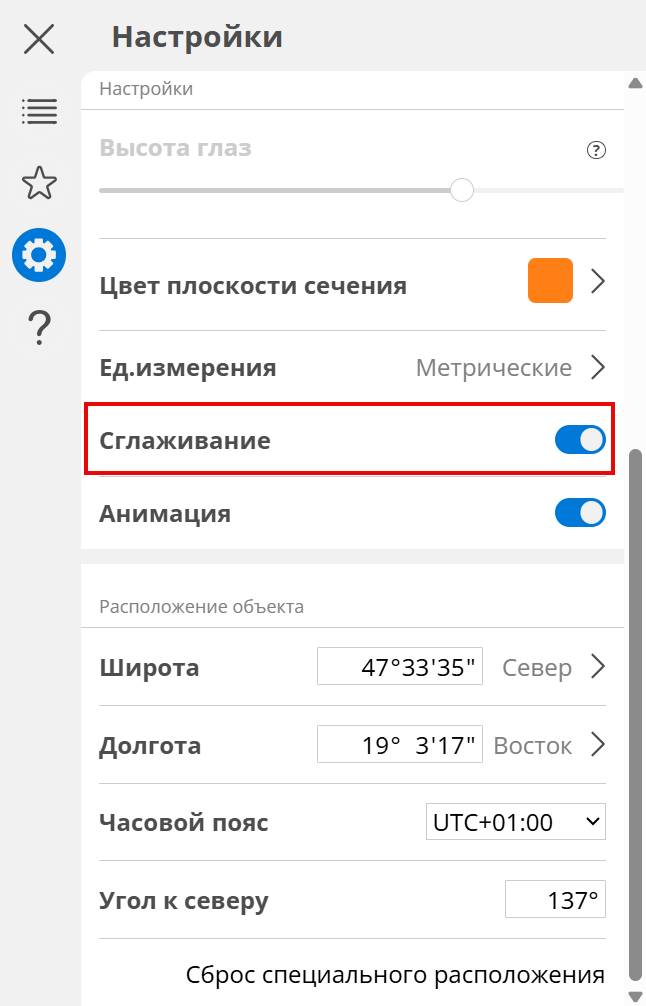Disable the Анимация switch

[580, 513]
